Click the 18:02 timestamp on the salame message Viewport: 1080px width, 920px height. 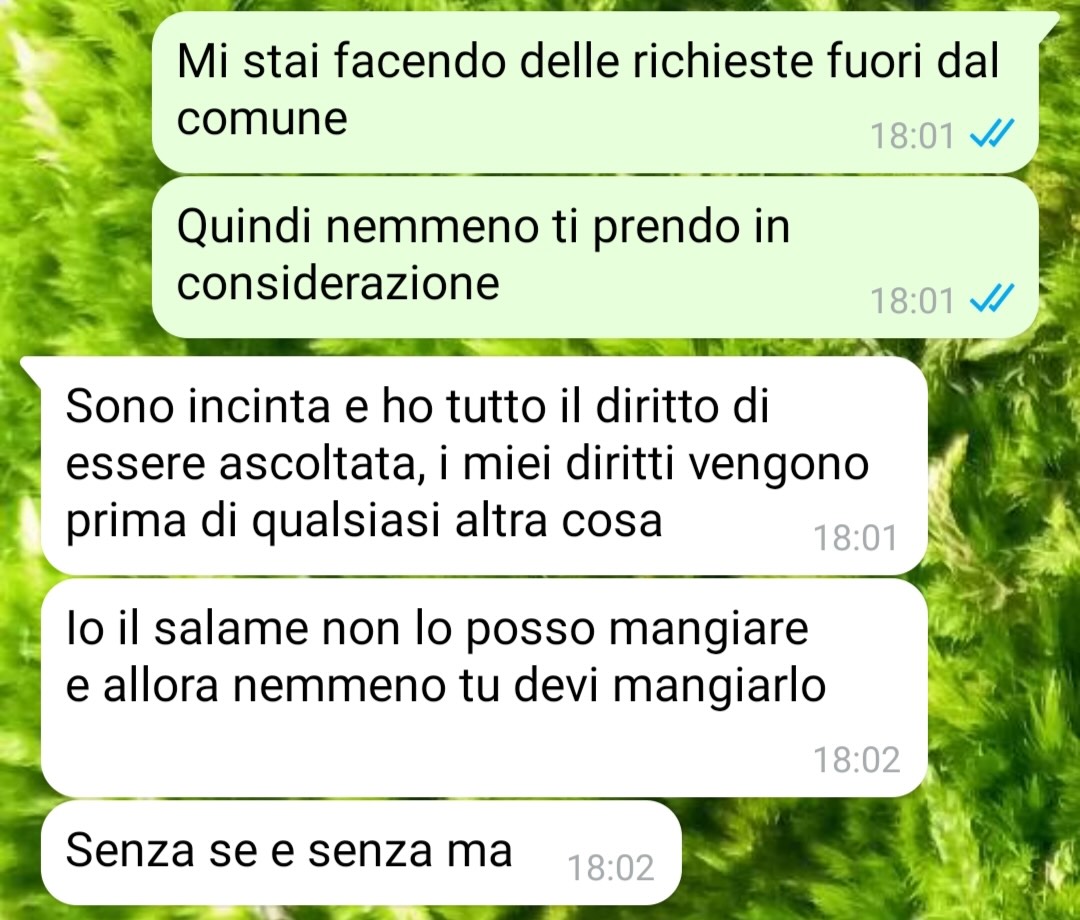pos(857,760)
